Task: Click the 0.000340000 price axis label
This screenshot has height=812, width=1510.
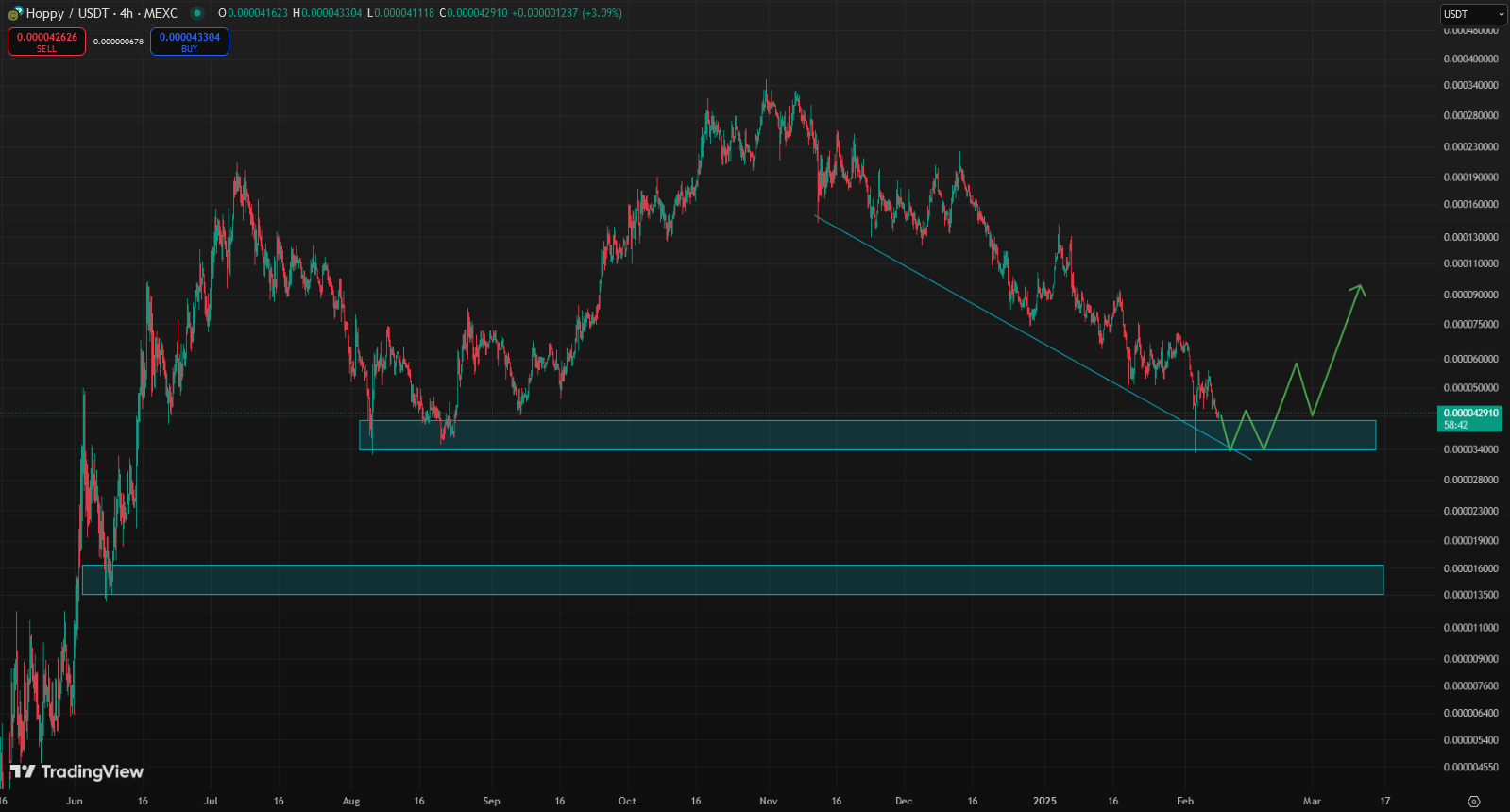Action: [x=1470, y=85]
